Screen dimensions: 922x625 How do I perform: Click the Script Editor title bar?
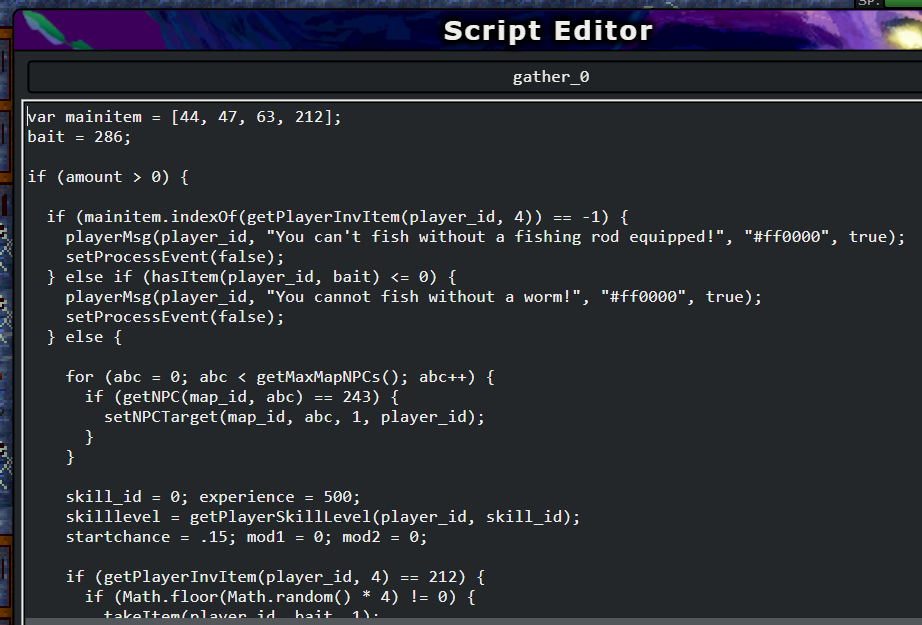point(467,31)
